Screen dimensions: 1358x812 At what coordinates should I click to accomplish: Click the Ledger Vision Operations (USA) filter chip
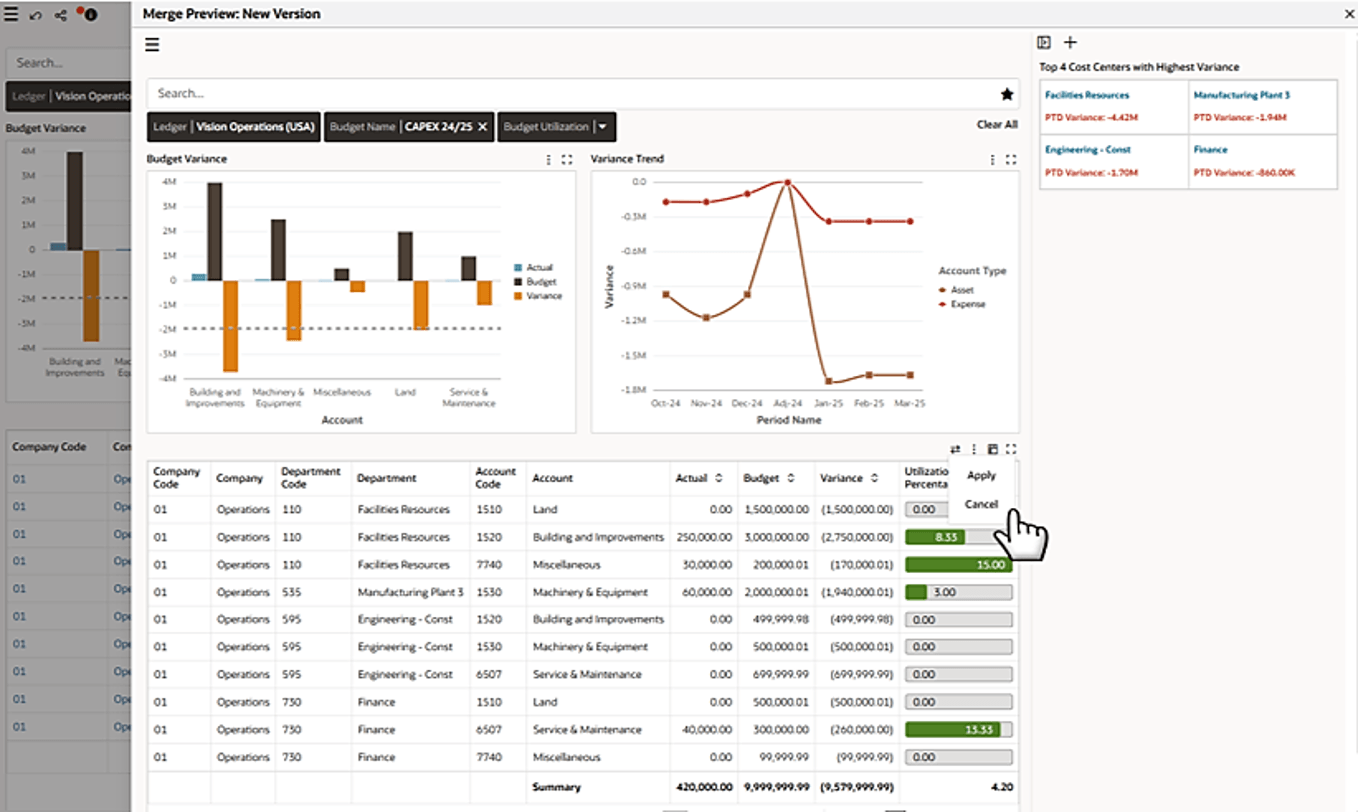click(x=234, y=127)
